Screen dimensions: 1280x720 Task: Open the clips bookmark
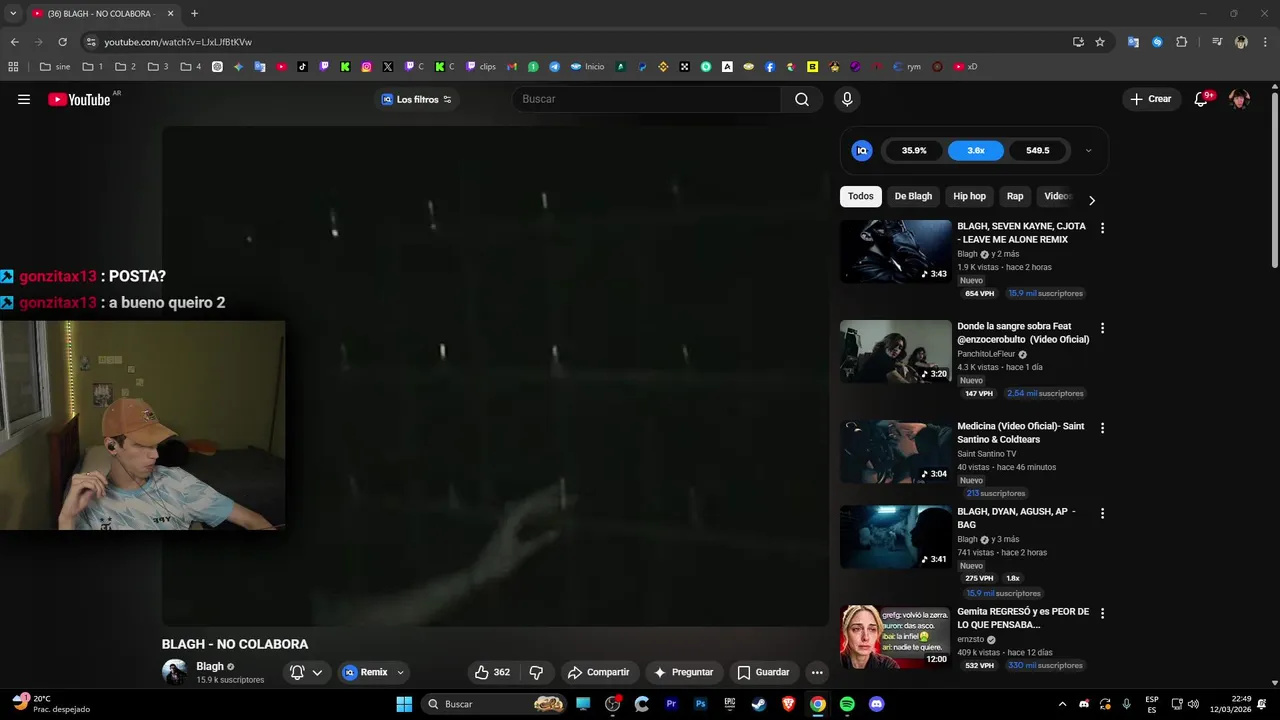481,67
